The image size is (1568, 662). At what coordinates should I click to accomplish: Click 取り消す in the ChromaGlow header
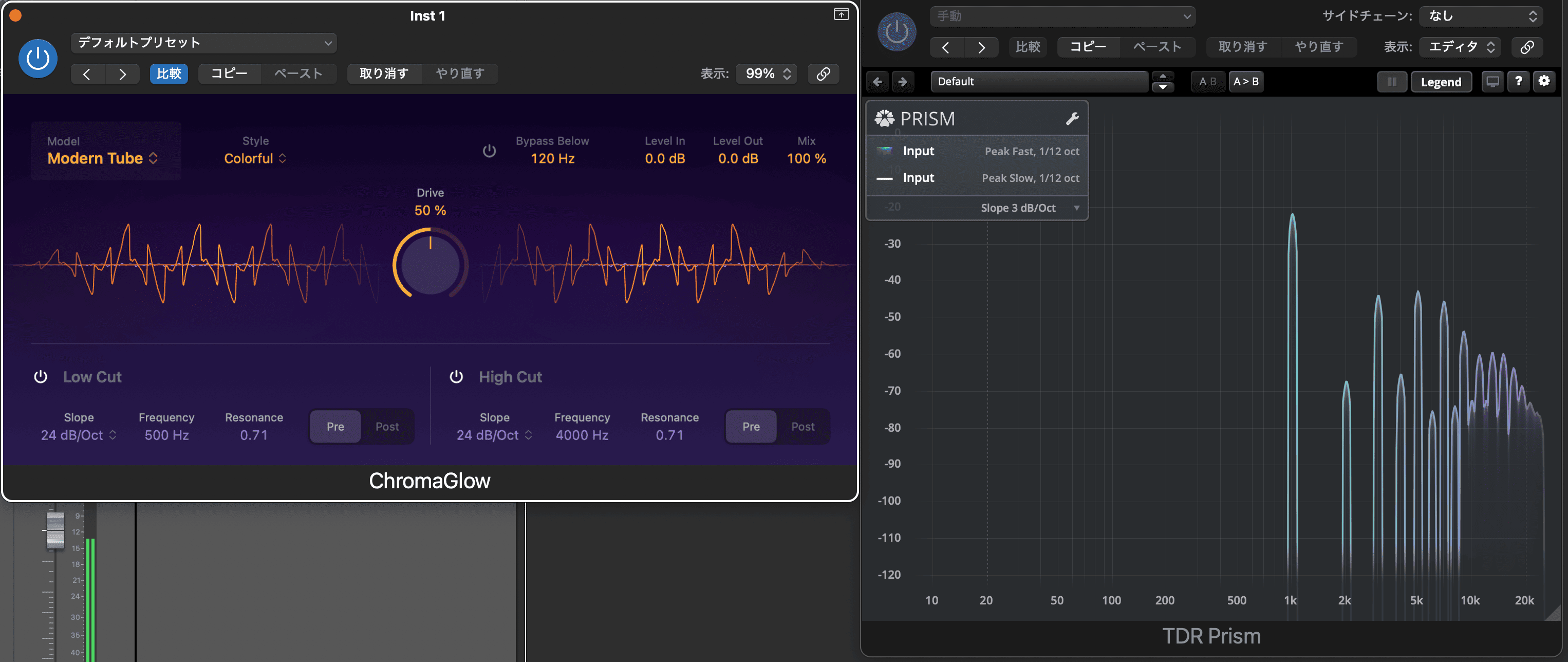pos(384,73)
